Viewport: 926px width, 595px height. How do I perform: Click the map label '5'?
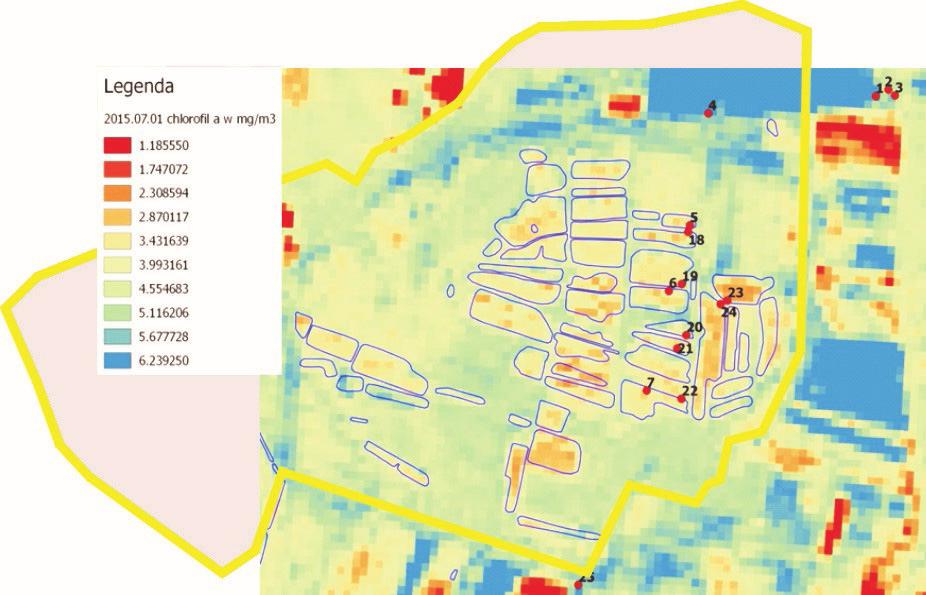[x=694, y=218]
